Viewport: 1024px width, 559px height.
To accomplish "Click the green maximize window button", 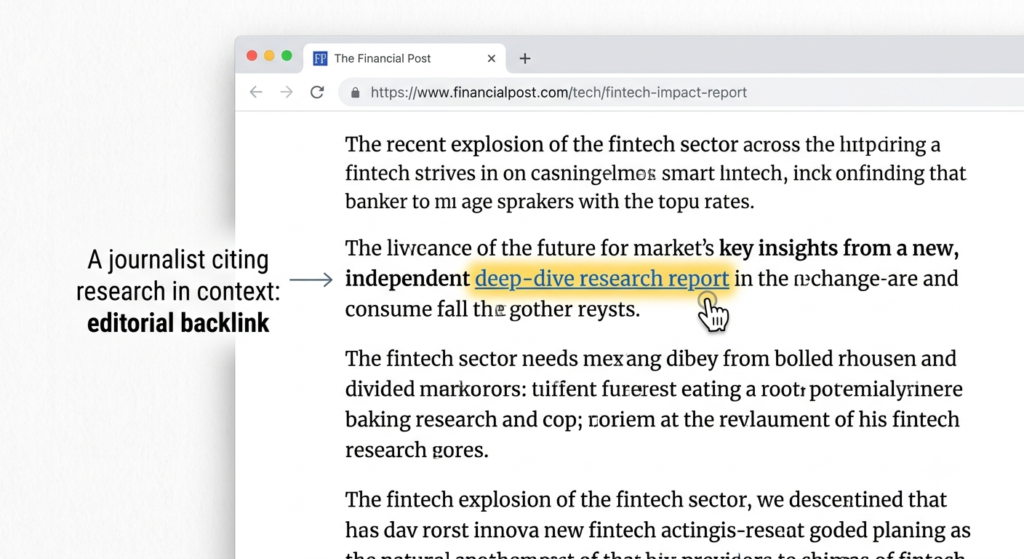I will (287, 56).
